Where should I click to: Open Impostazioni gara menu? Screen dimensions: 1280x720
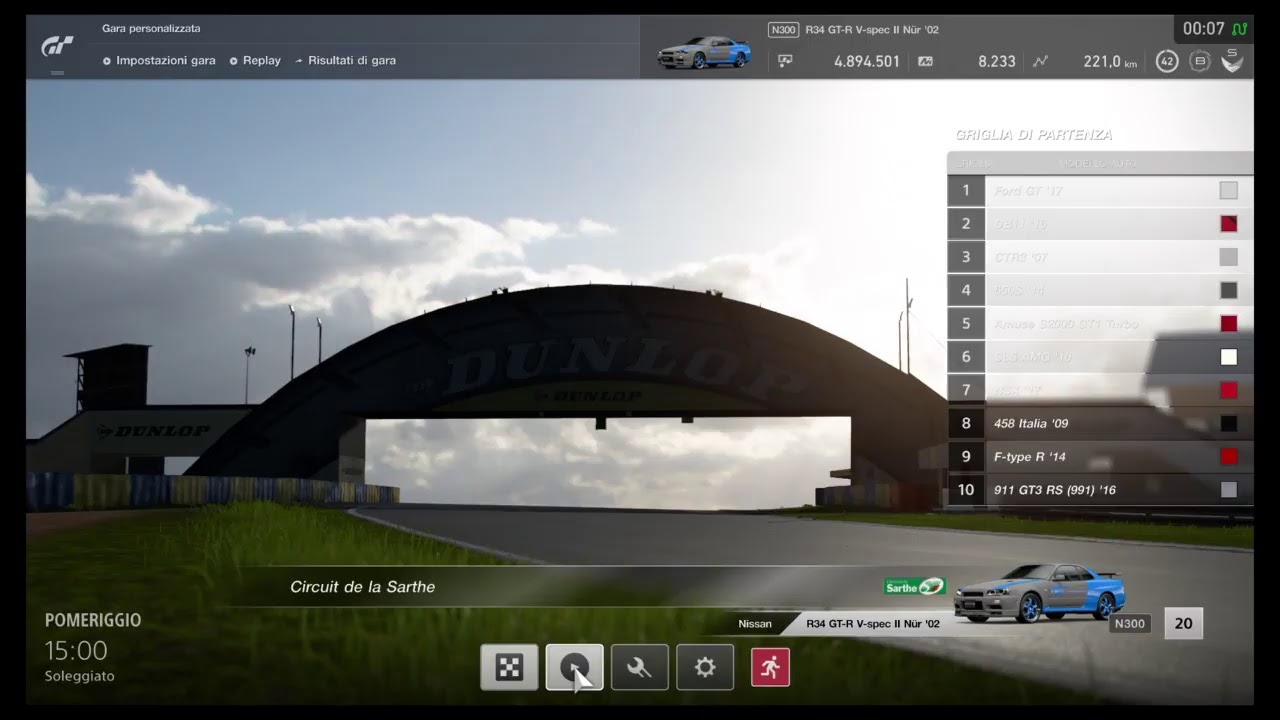[x=159, y=60]
